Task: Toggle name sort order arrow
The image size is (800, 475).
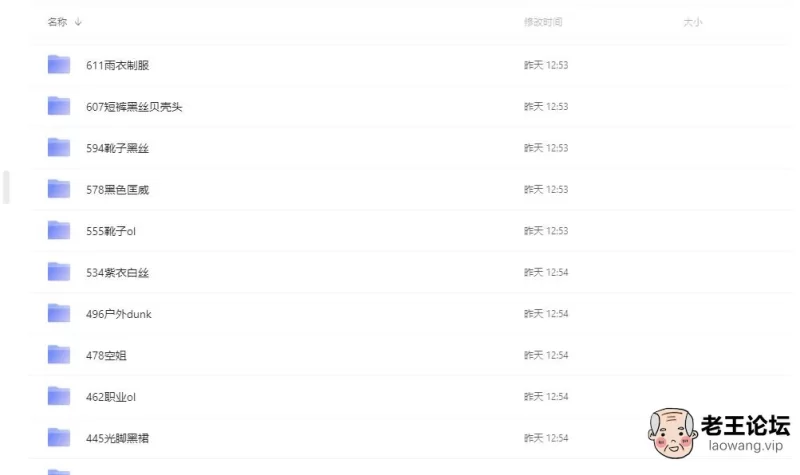Action: 78,22
